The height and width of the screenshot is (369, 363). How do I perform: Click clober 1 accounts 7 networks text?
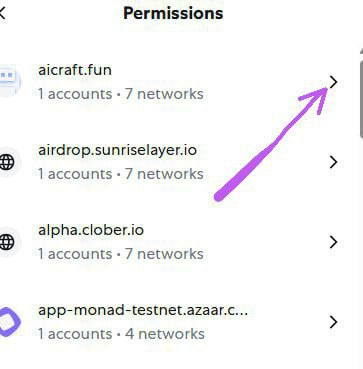121,254
